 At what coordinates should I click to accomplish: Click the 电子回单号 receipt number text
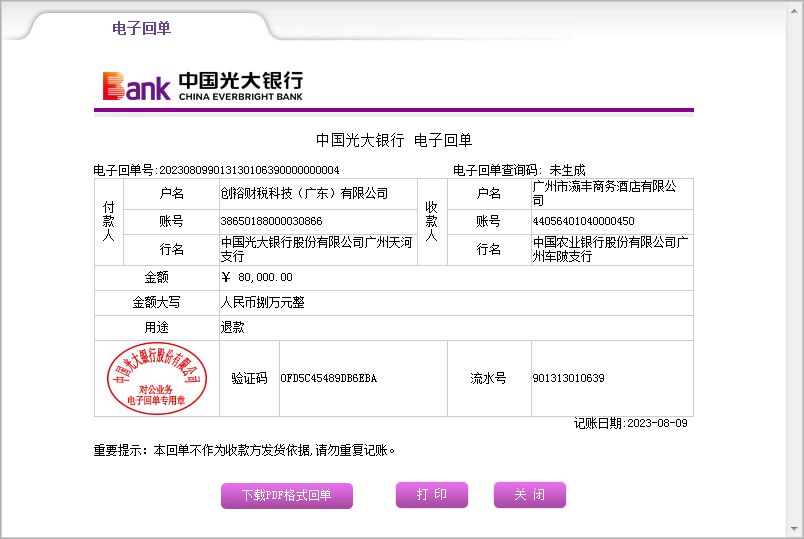pos(216,170)
